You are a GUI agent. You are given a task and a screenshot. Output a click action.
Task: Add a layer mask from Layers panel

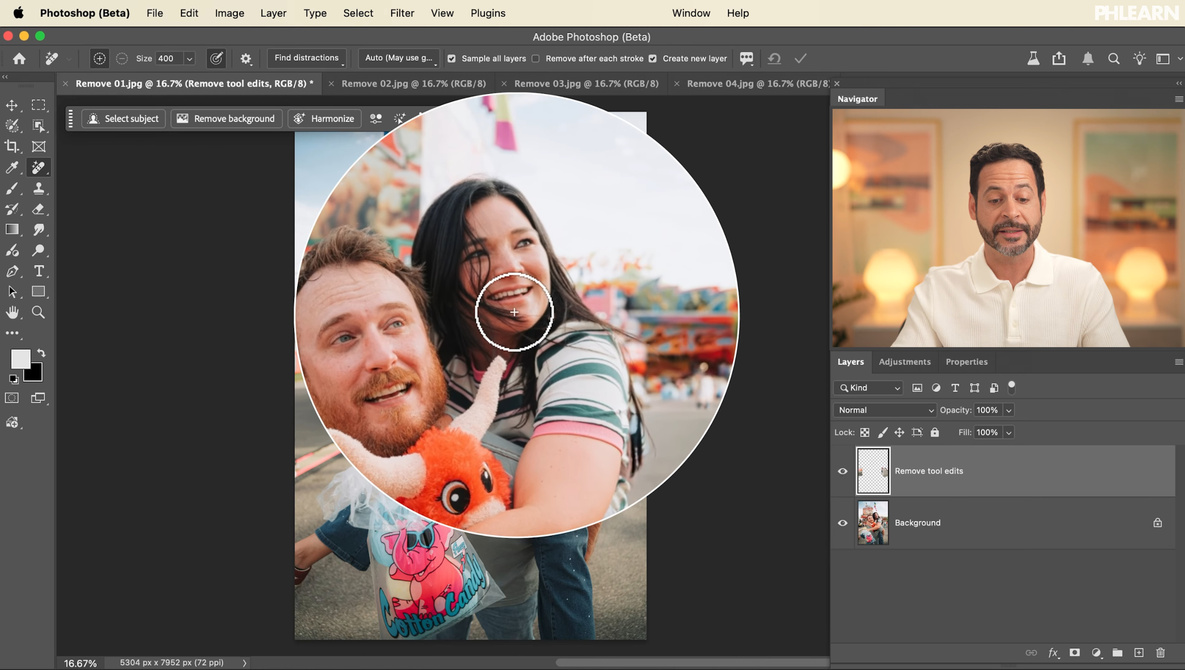point(1075,653)
